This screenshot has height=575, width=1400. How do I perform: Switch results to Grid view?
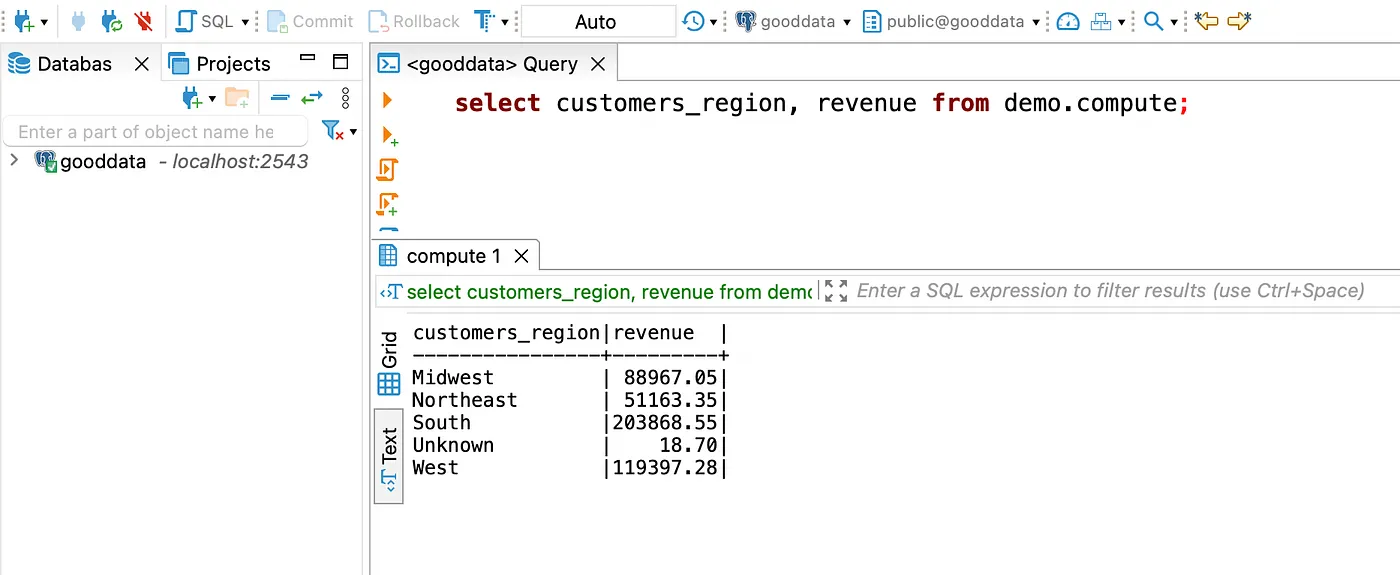point(389,364)
